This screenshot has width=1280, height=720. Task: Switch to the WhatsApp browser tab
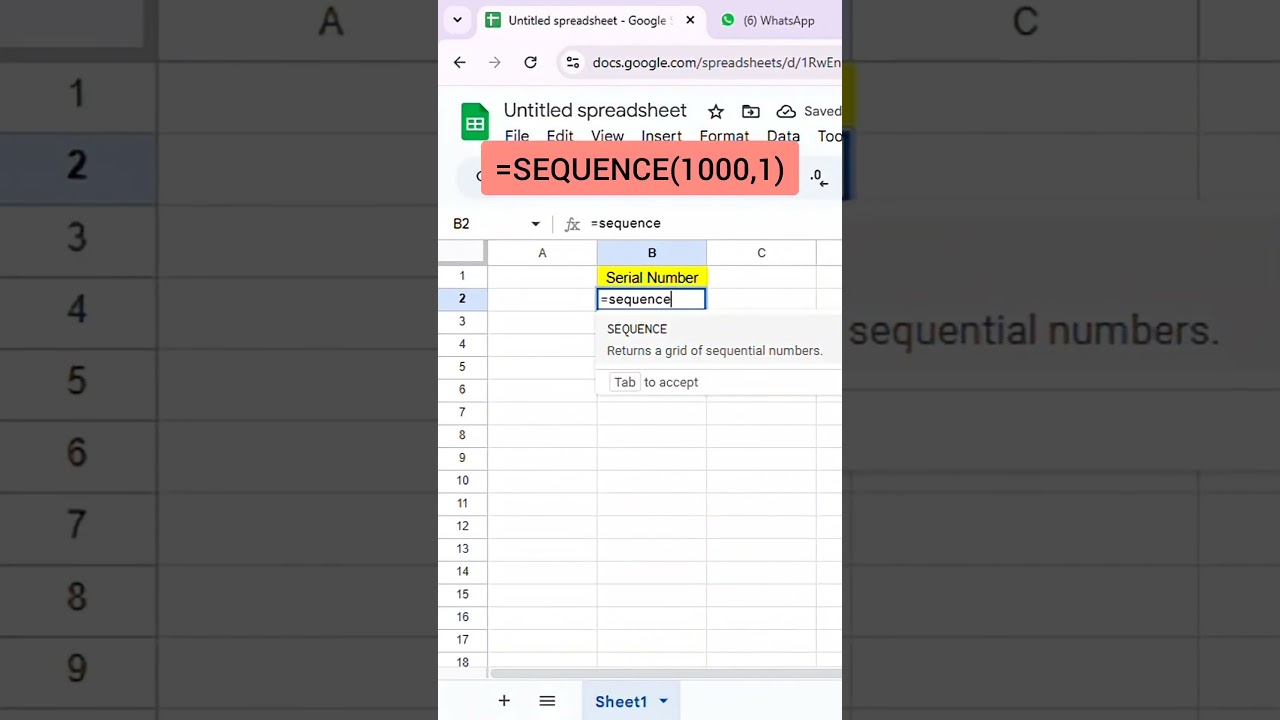[x=768, y=20]
